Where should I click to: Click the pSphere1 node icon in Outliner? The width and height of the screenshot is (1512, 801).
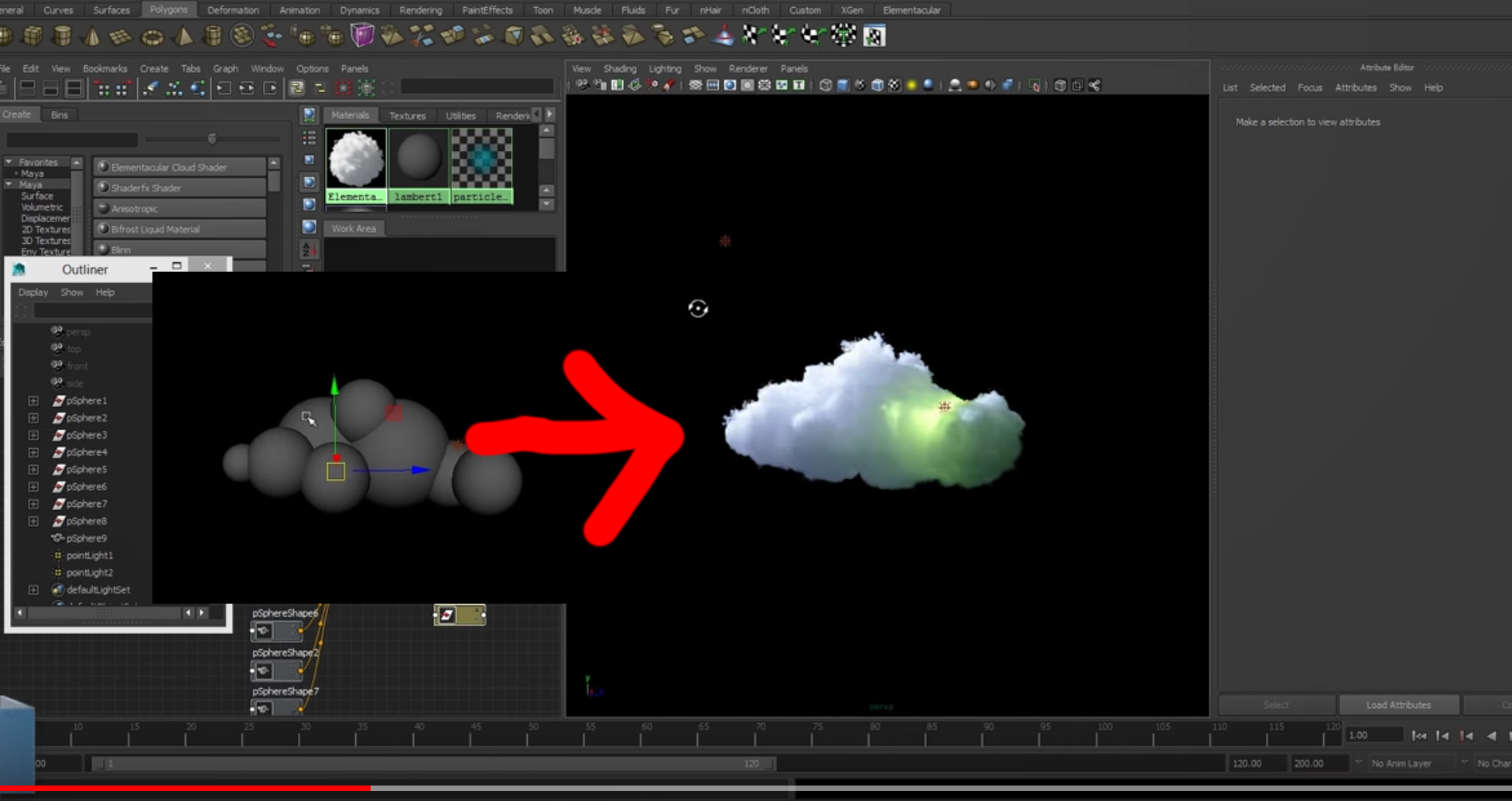(x=58, y=401)
